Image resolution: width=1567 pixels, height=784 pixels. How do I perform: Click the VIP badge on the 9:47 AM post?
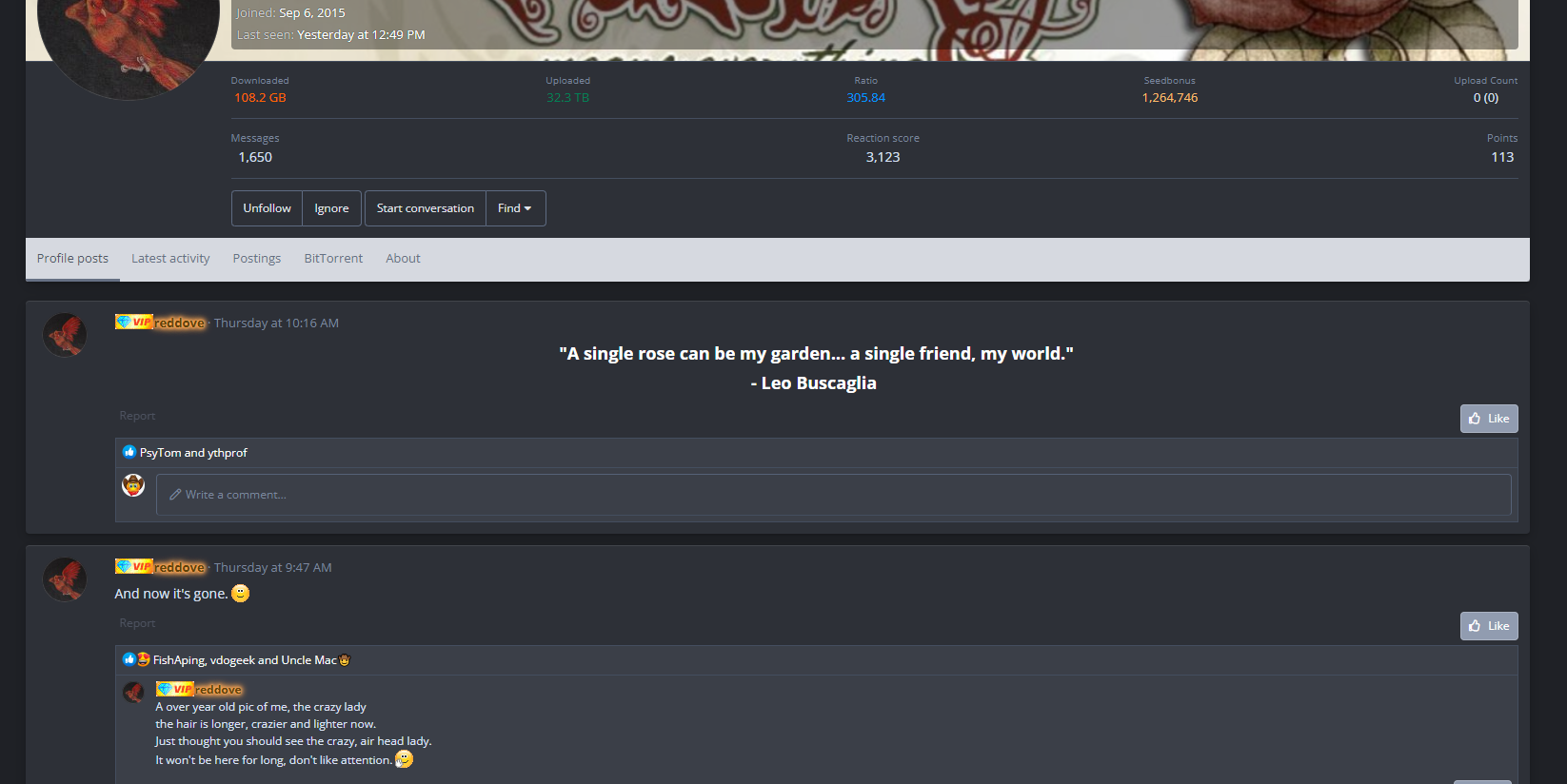click(134, 567)
